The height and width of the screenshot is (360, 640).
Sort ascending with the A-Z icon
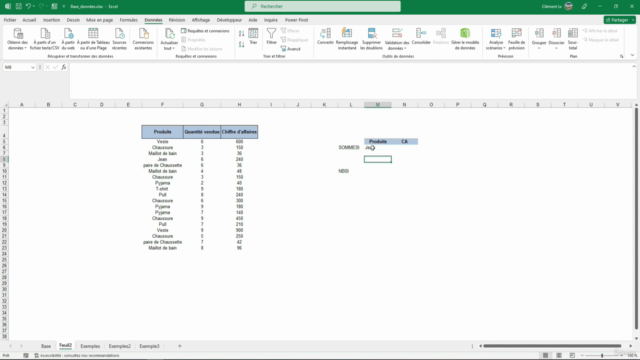(242, 34)
